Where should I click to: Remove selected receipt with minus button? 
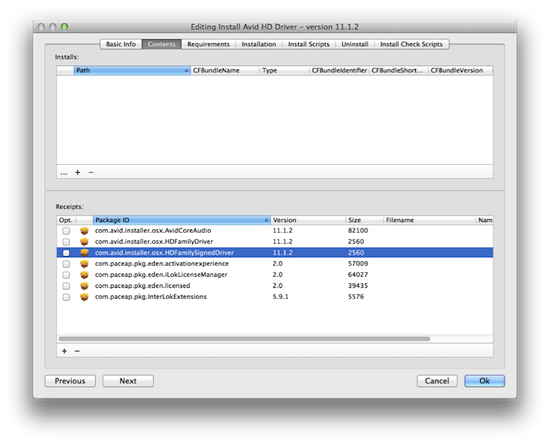[x=77, y=351]
